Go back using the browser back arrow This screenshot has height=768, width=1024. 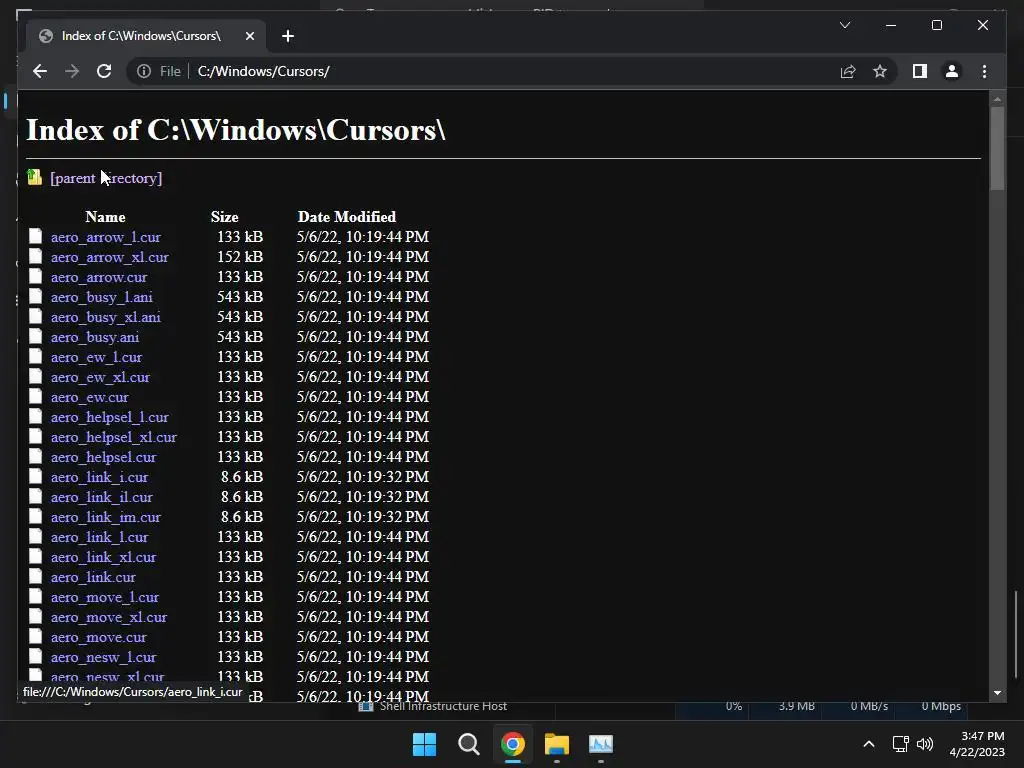pos(40,71)
